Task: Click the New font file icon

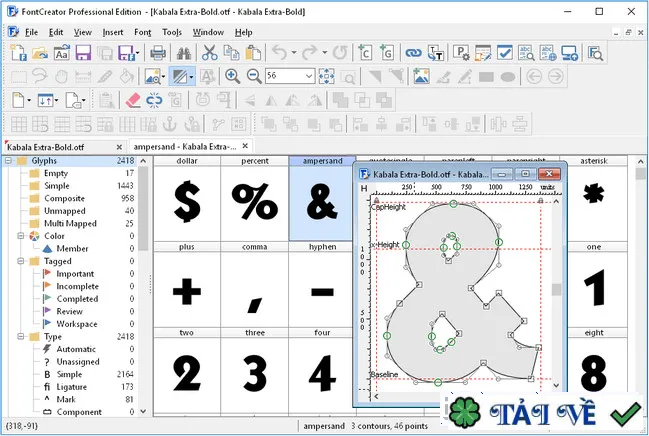Action: pyautogui.click(x=19, y=53)
